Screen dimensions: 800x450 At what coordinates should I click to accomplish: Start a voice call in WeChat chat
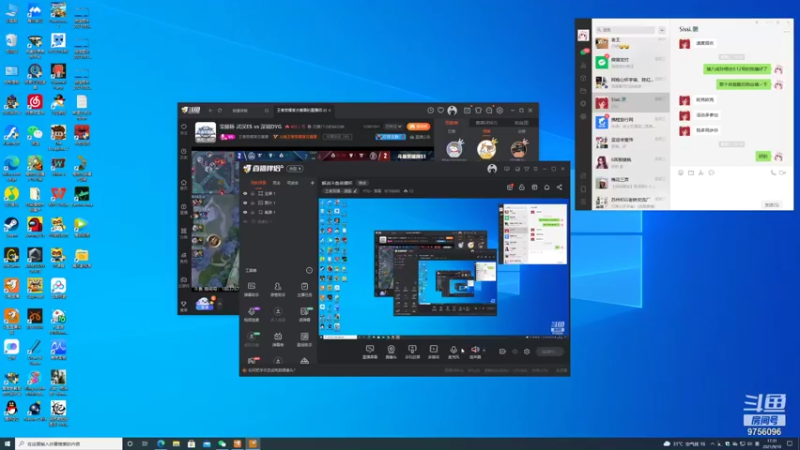pos(773,173)
